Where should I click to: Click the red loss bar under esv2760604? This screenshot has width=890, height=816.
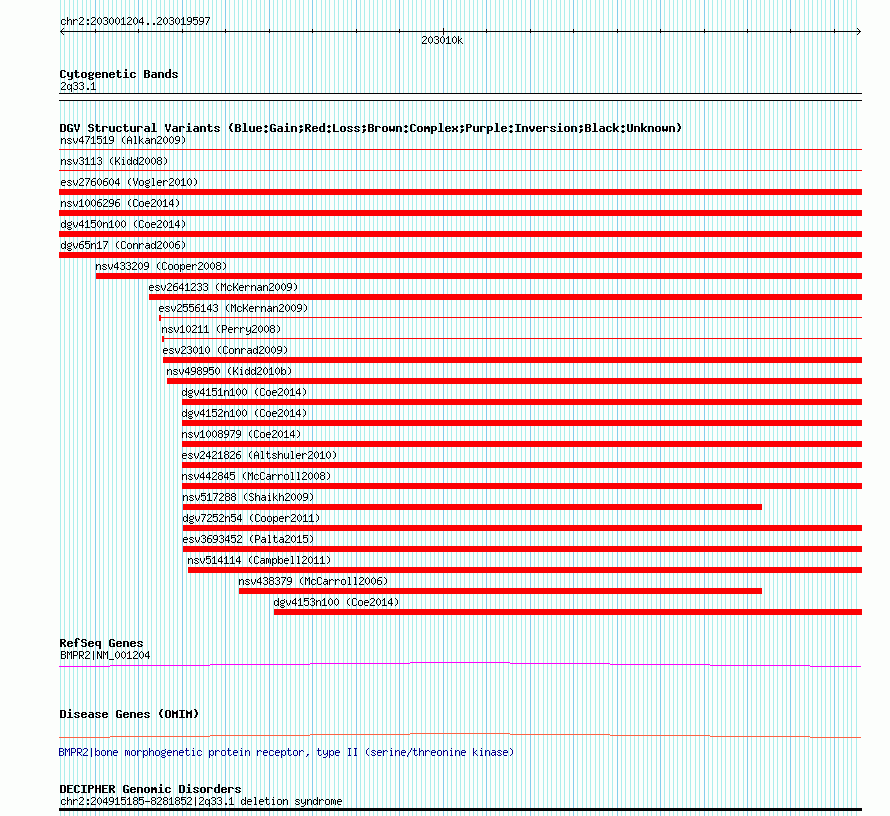tap(460, 192)
